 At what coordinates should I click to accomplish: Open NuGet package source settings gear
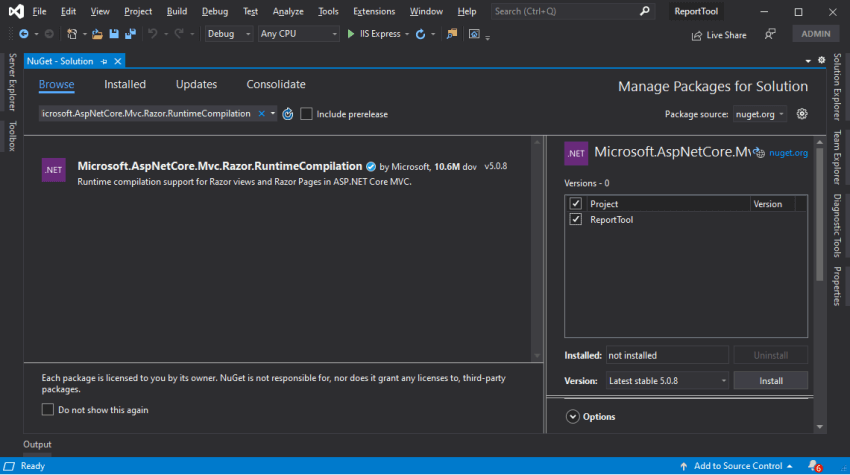click(802, 114)
